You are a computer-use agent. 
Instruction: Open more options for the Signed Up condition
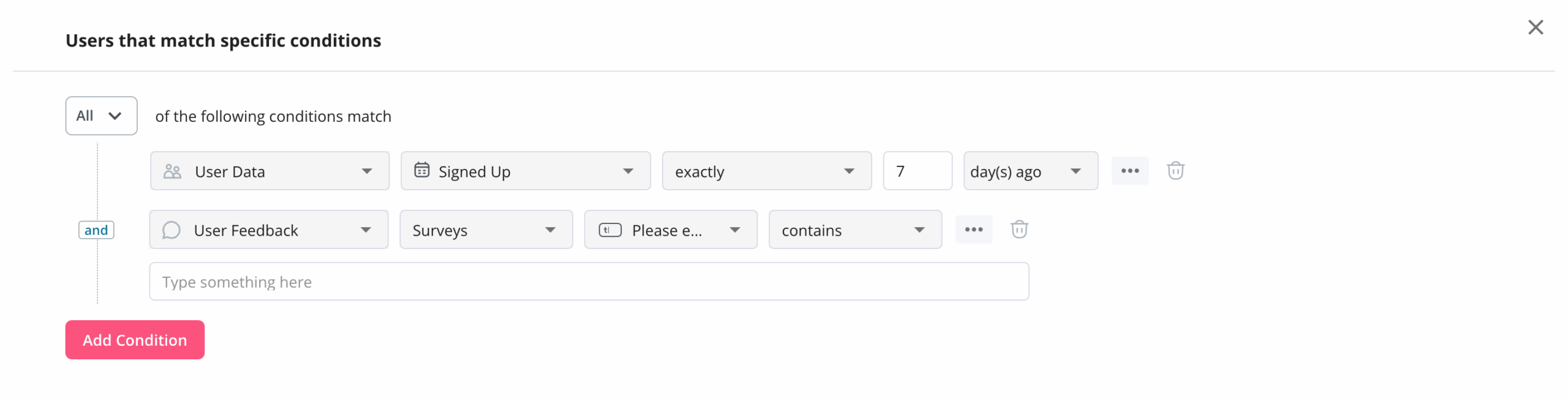[1130, 171]
